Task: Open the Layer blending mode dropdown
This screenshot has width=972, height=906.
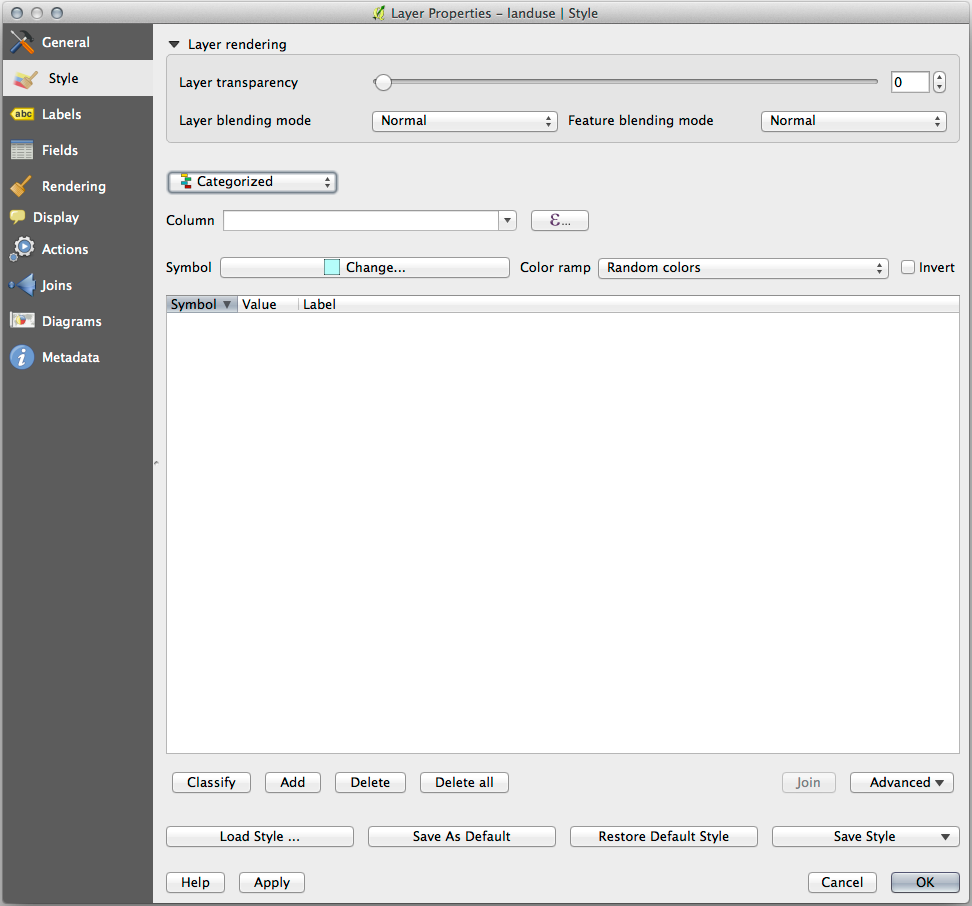Action: coord(465,121)
